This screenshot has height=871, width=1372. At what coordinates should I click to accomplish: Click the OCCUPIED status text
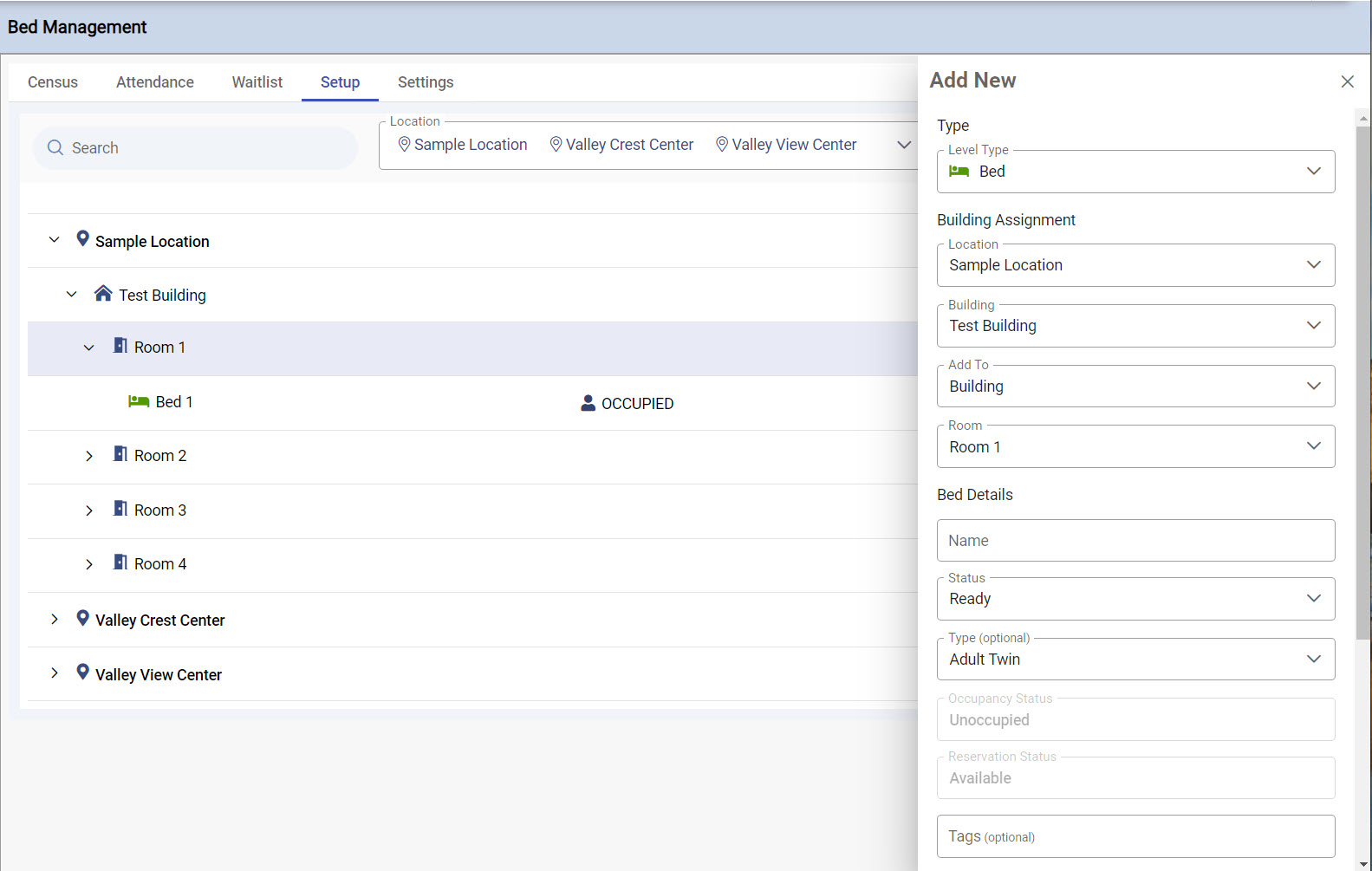(637, 404)
